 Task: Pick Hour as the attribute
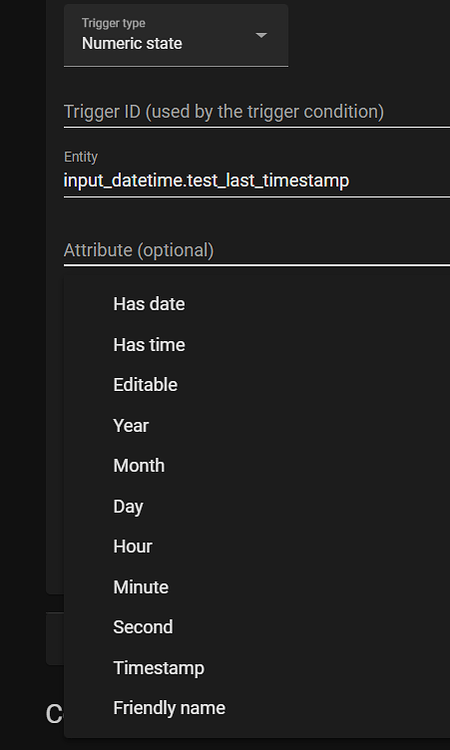257,546
